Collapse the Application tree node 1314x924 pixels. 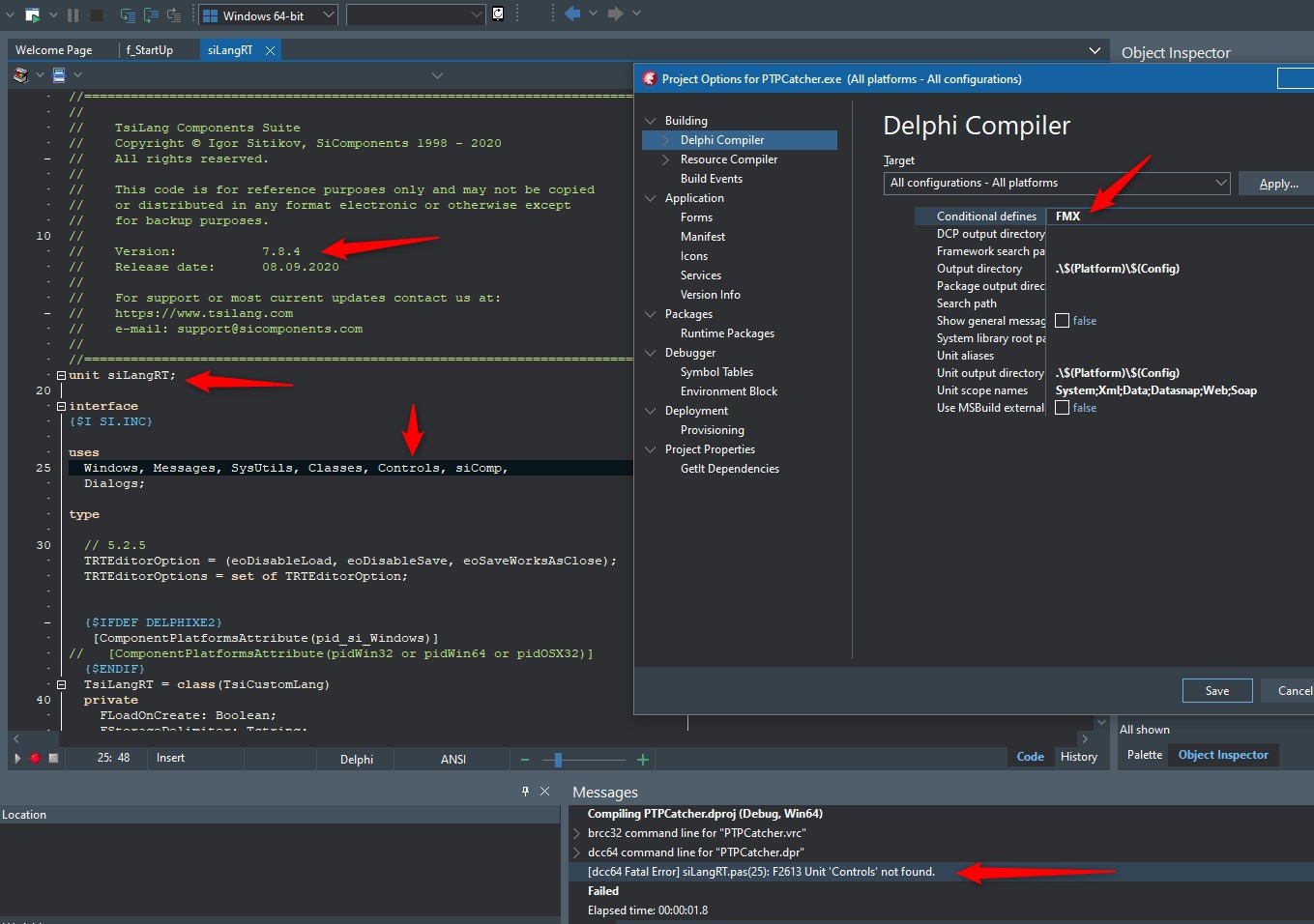pyautogui.click(x=650, y=198)
